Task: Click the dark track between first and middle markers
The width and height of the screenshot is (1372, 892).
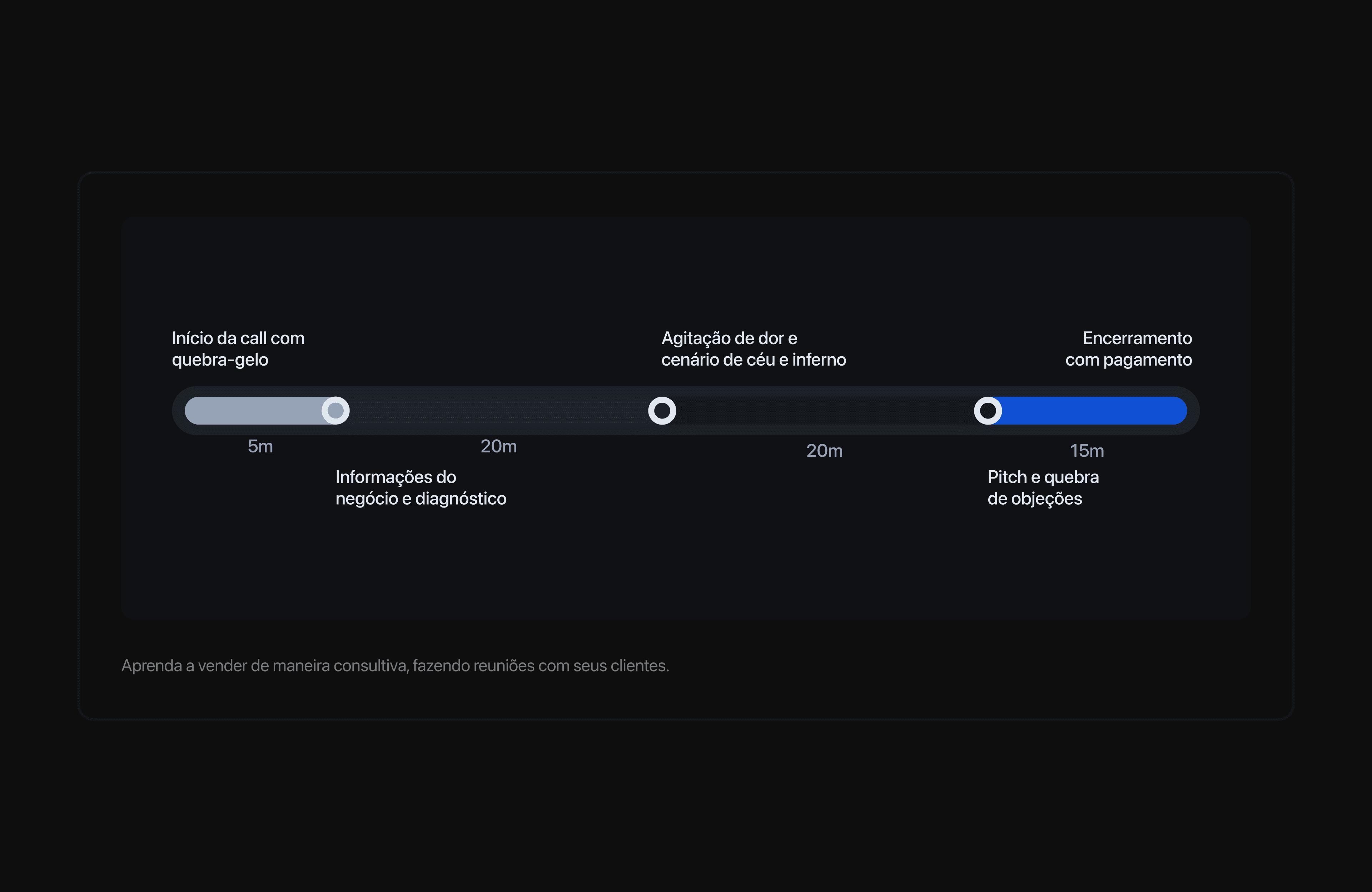Action: [x=499, y=411]
